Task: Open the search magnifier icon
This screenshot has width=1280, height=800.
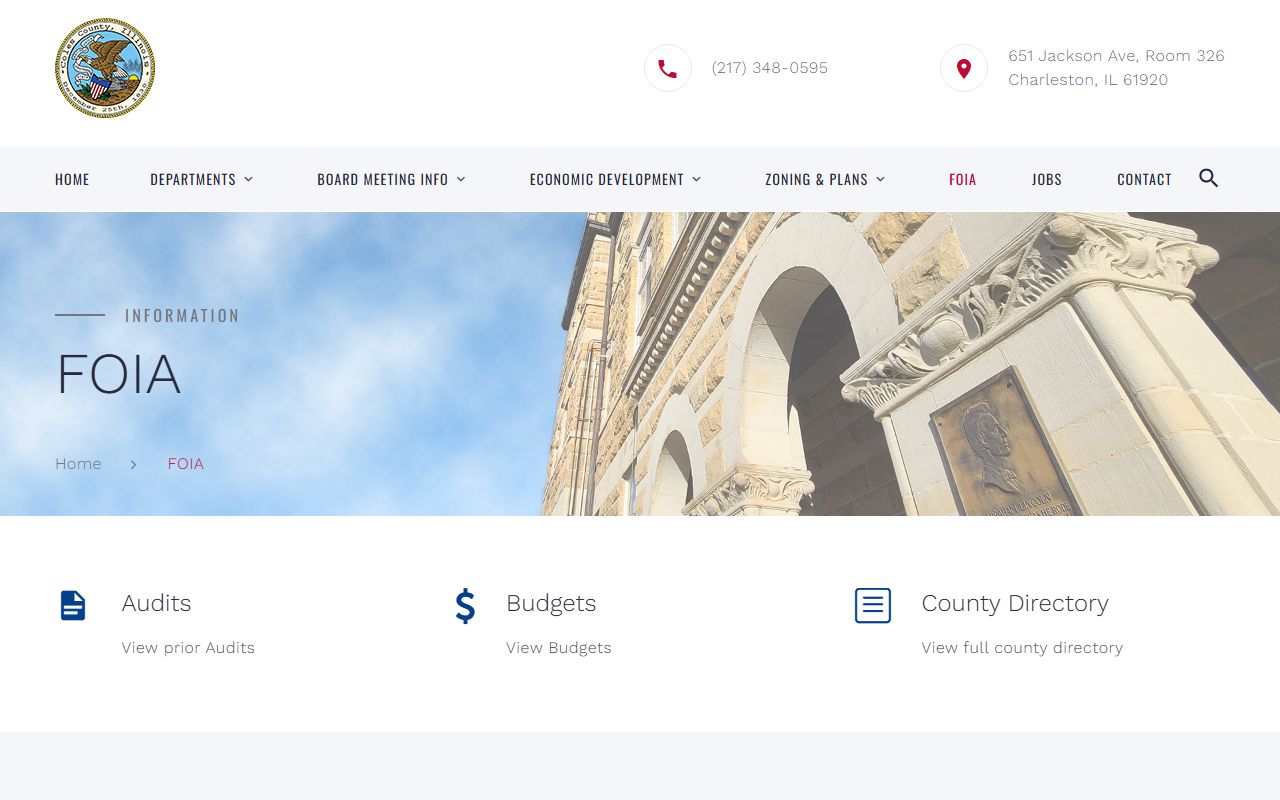Action: pyautogui.click(x=1208, y=178)
